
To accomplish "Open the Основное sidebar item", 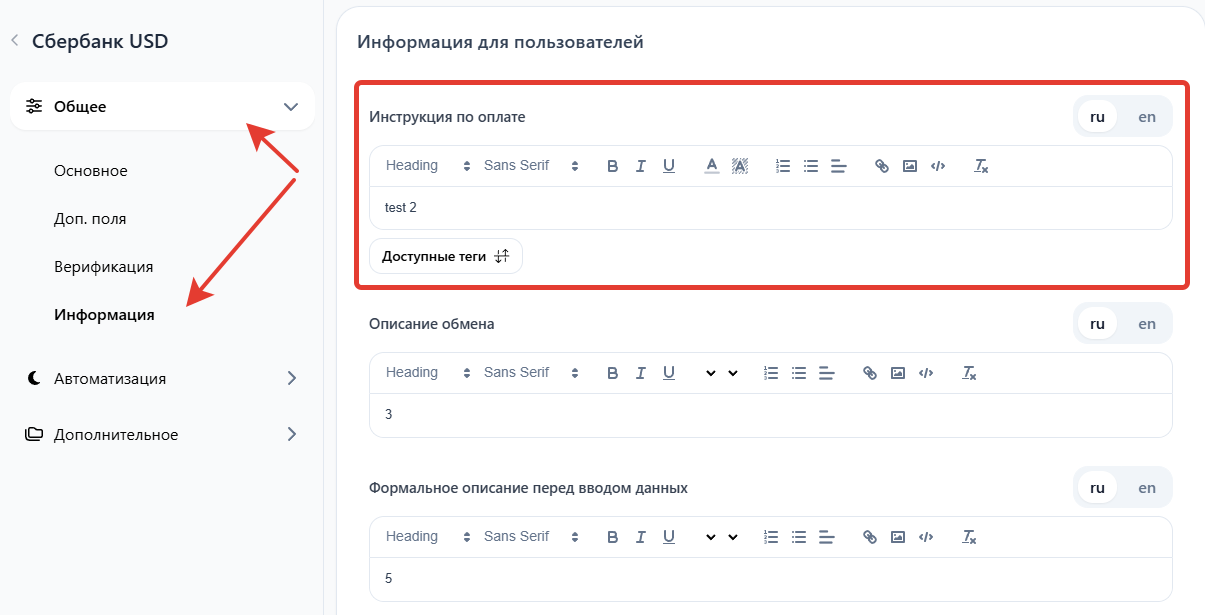I will [91, 171].
